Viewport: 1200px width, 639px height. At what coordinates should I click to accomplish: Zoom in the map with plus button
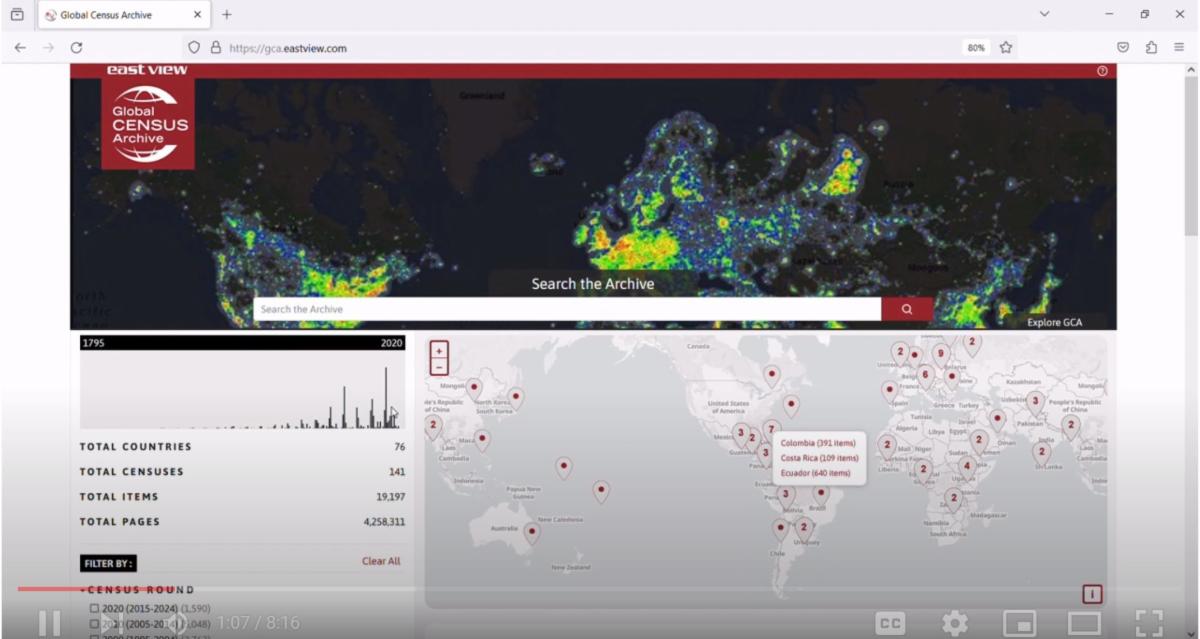coord(438,351)
